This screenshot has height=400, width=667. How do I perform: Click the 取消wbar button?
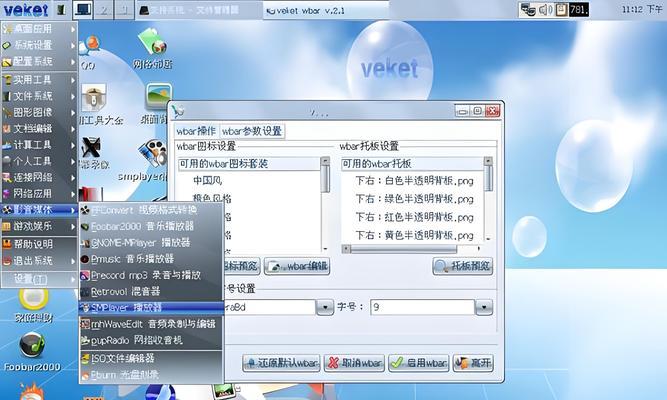pyautogui.click(x=354, y=363)
